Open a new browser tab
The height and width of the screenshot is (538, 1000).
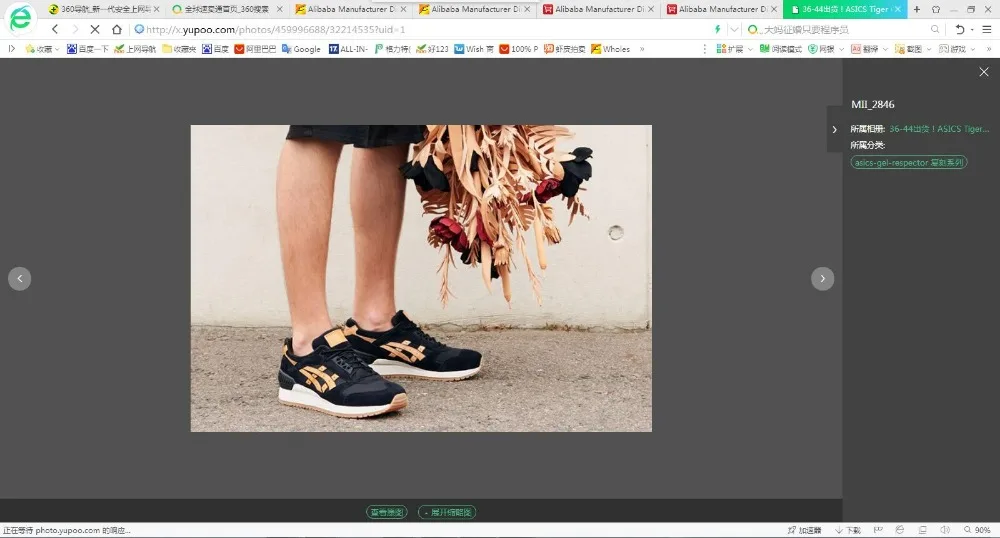[x=916, y=10]
